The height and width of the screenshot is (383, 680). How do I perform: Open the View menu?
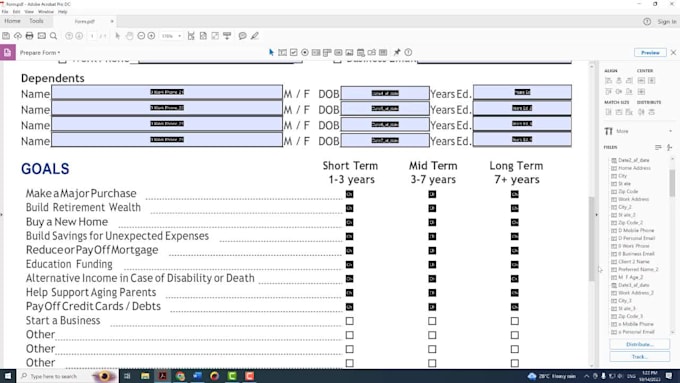click(29, 12)
